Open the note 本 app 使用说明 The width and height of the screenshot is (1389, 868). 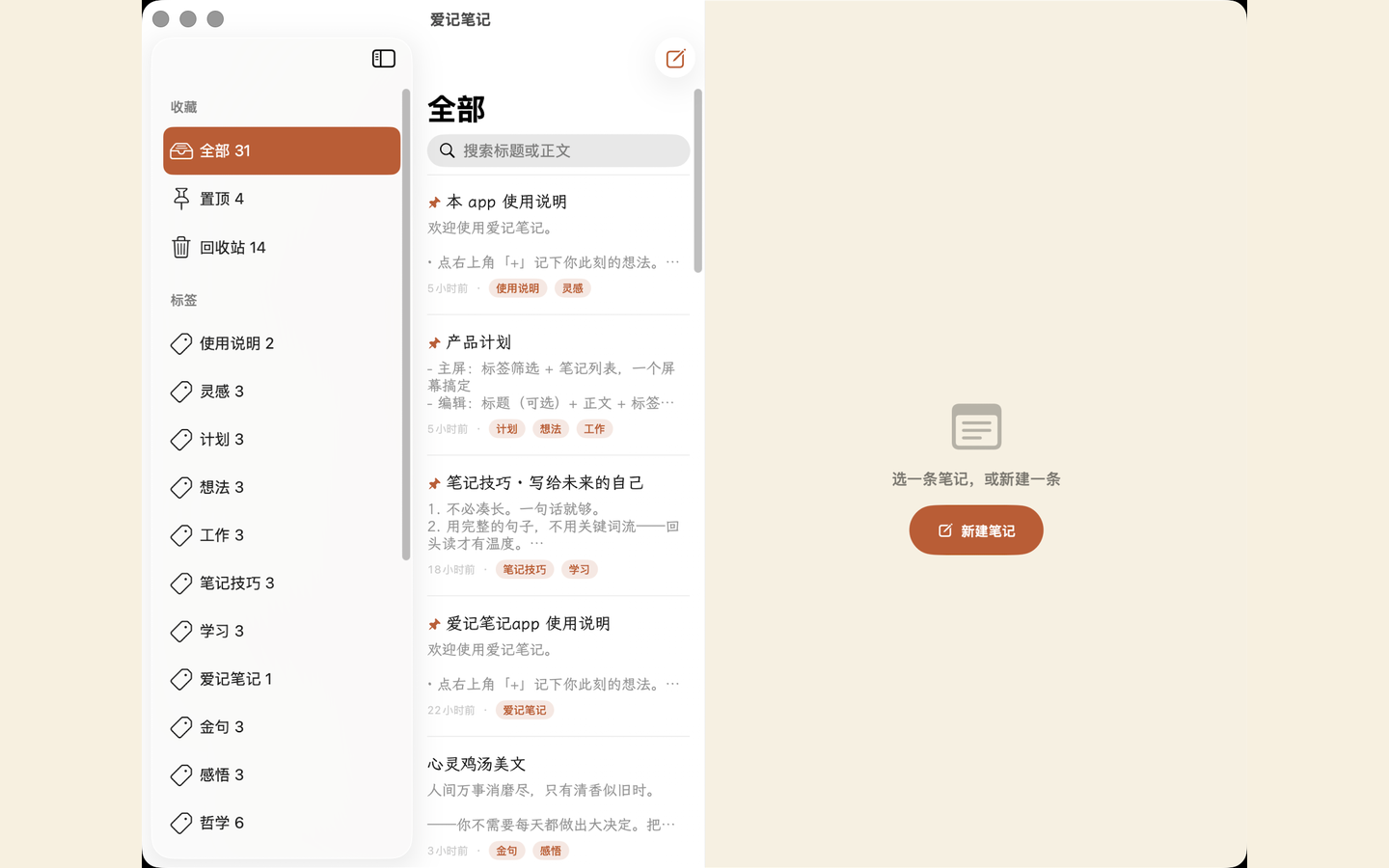pos(558,245)
